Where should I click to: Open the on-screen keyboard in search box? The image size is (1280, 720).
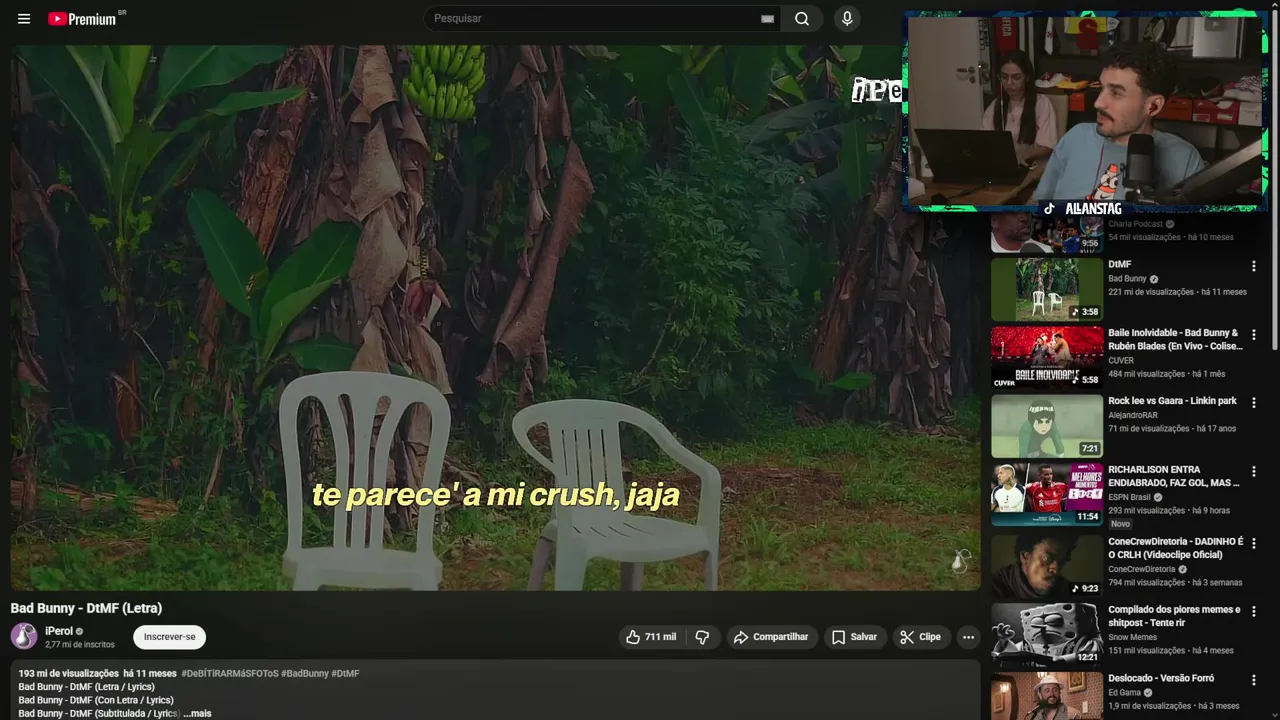(x=767, y=19)
